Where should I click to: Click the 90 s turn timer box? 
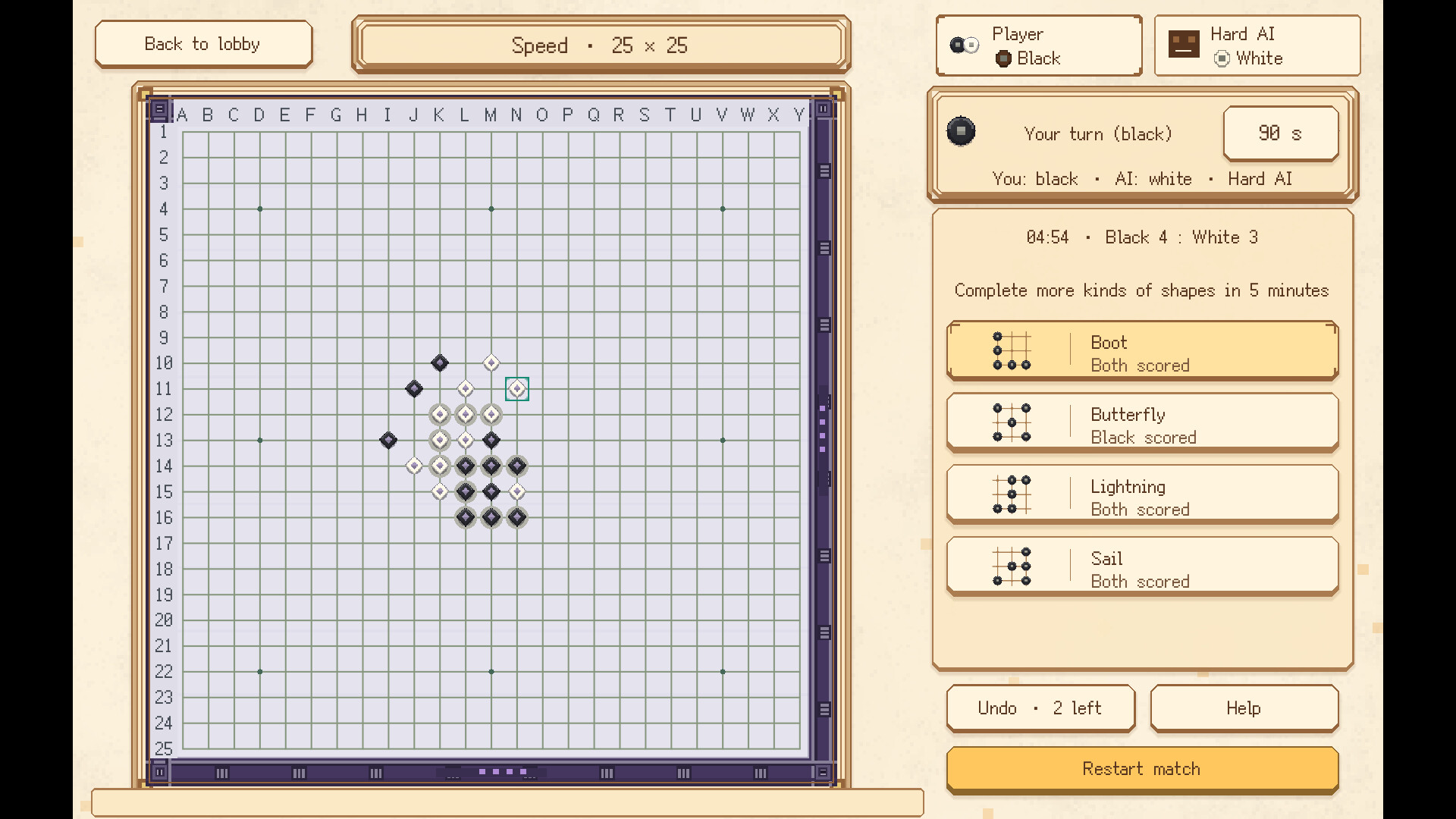(x=1281, y=133)
